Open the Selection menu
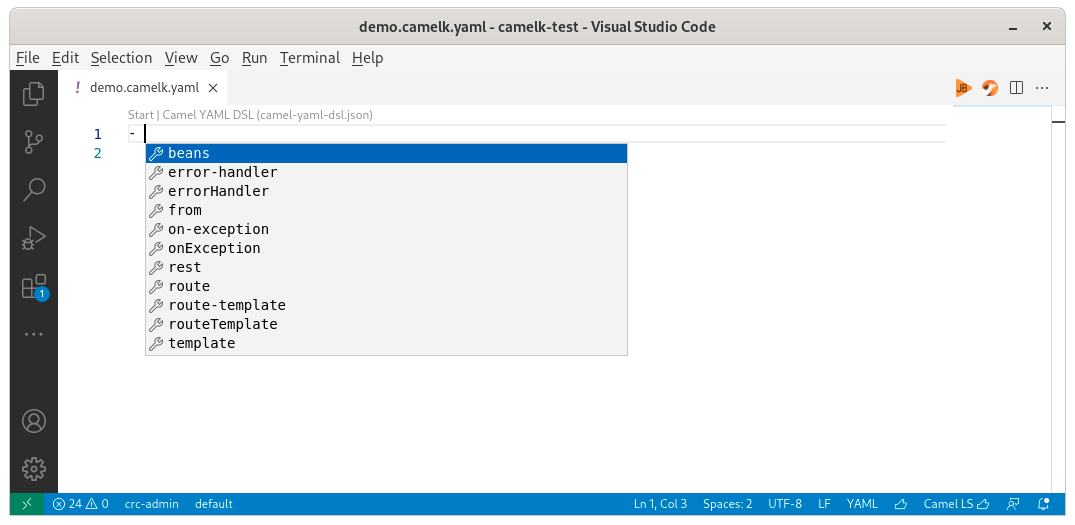Viewport: 1075px width, 525px height. (121, 58)
